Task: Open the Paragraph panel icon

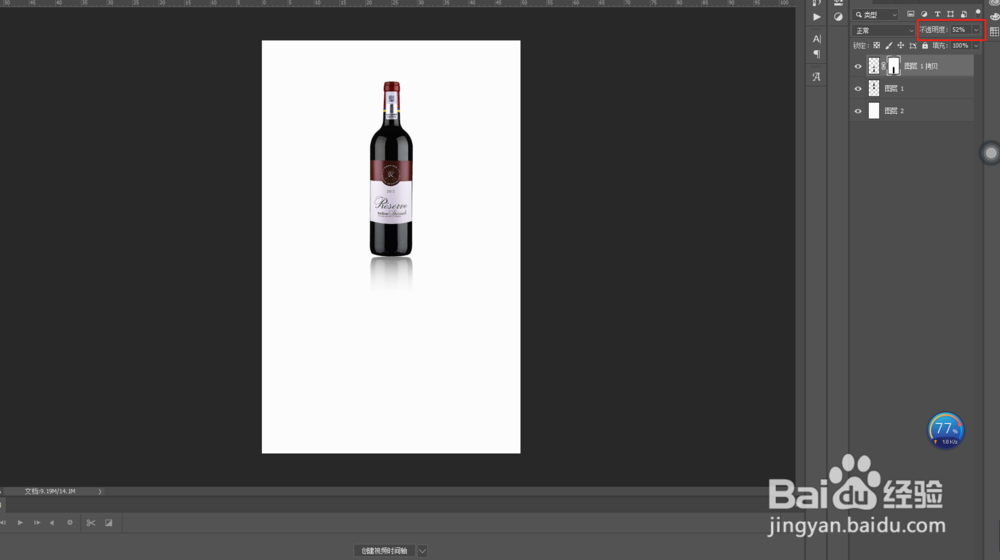Action: pyautogui.click(x=817, y=54)
